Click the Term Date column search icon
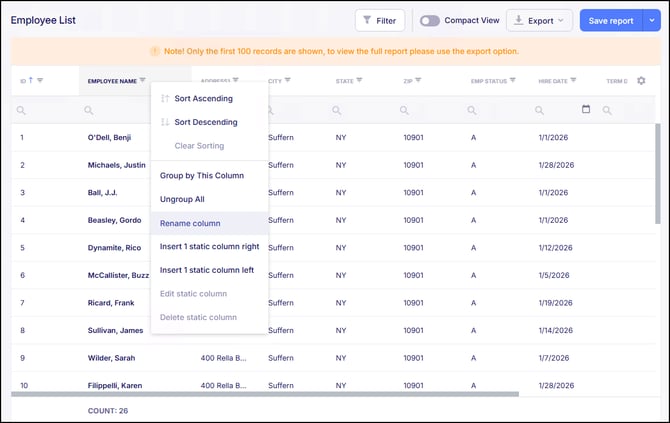Image resolution: width=670 pixels, height=423 pixels. [607, 110]
